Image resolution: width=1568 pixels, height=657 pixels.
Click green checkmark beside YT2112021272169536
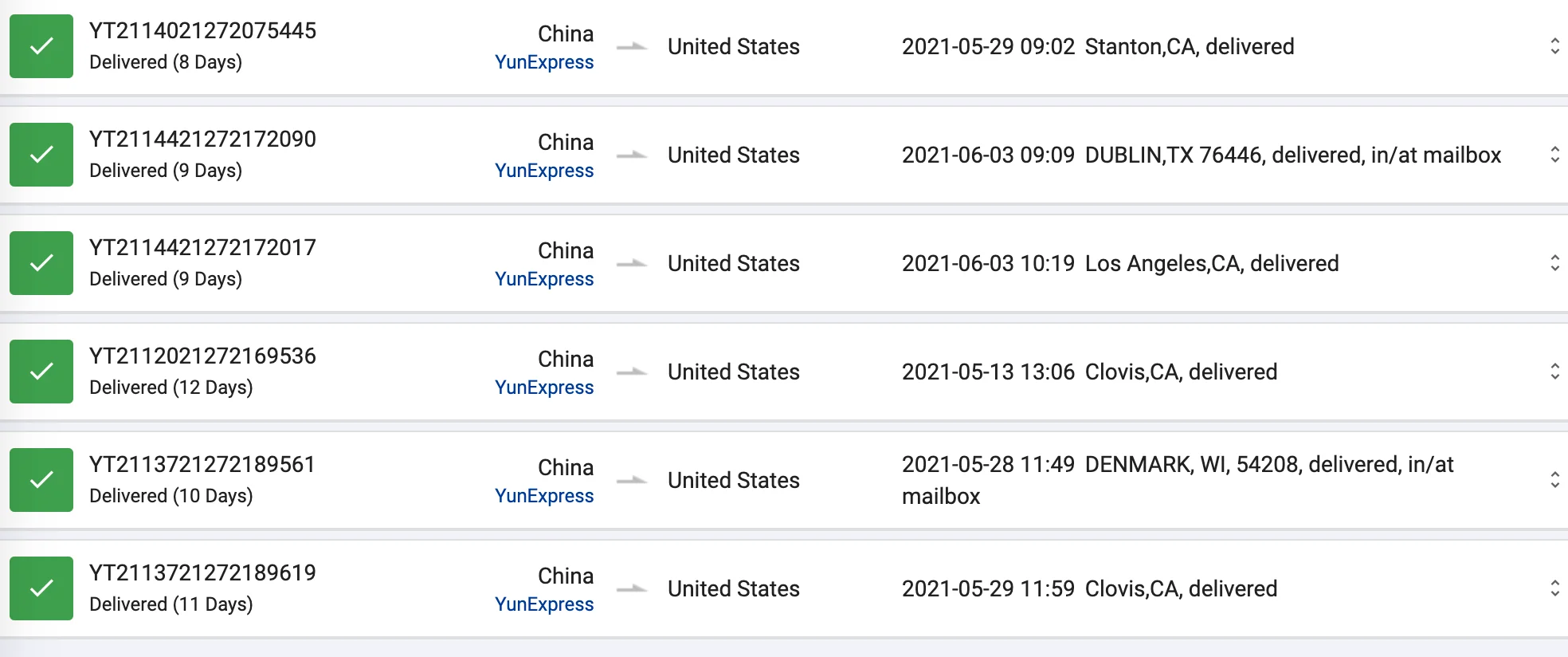pyautogui.click(x=41, y=372)
